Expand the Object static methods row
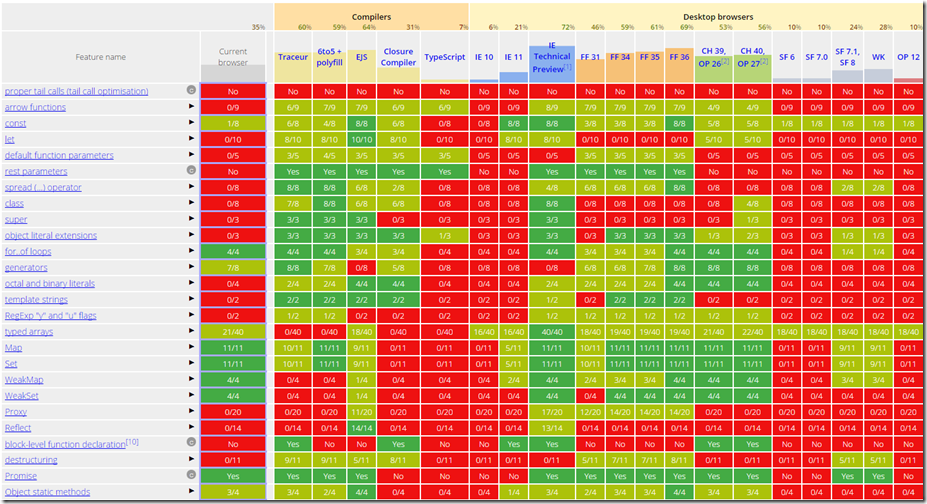This screenshot has height=504, width=927. (191, 490)
